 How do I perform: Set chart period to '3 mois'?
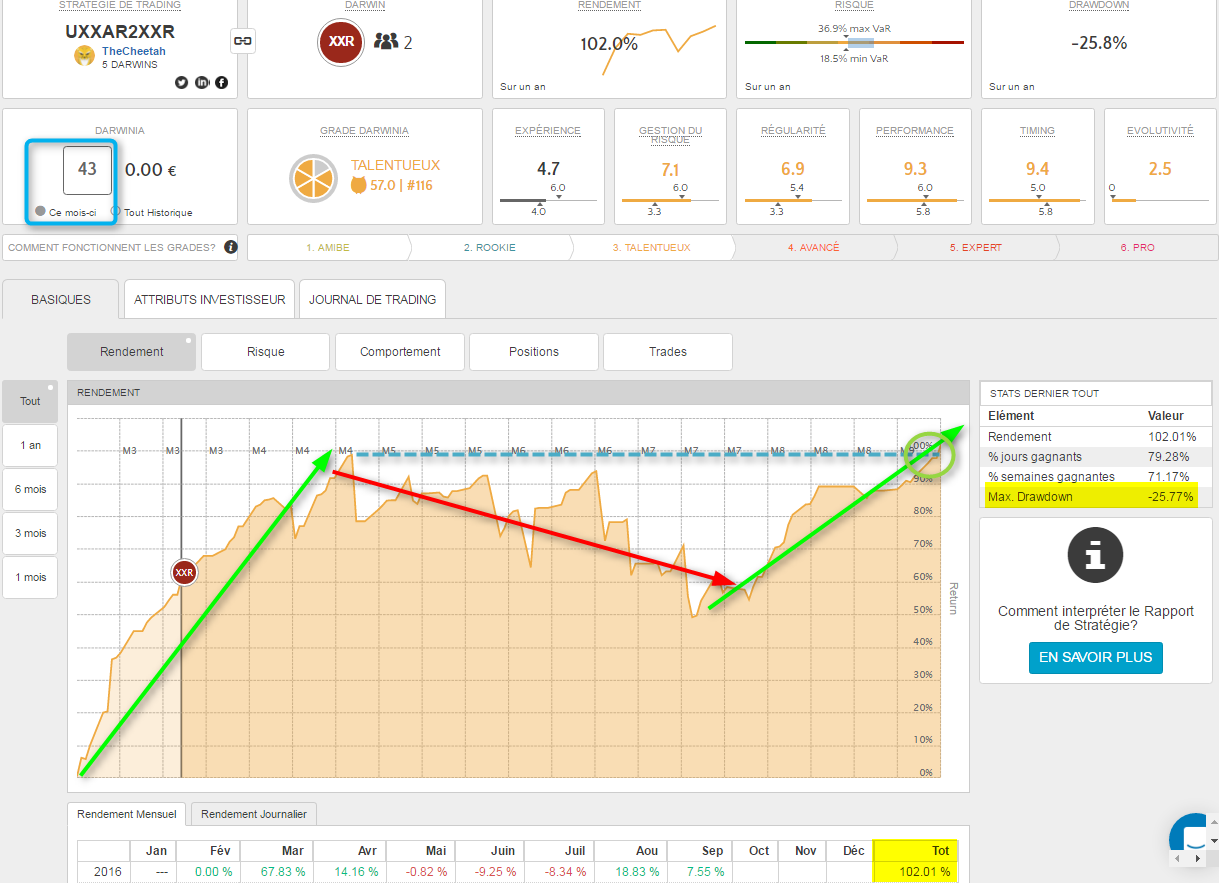point(31,533)
